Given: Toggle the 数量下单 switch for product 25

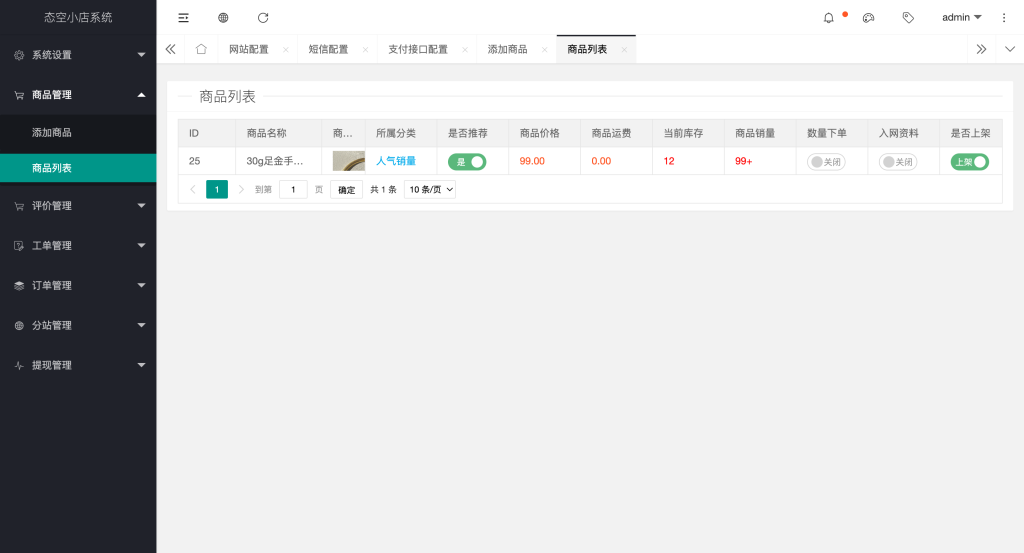Looking at the screenshot, I should [x=826, y=162].
